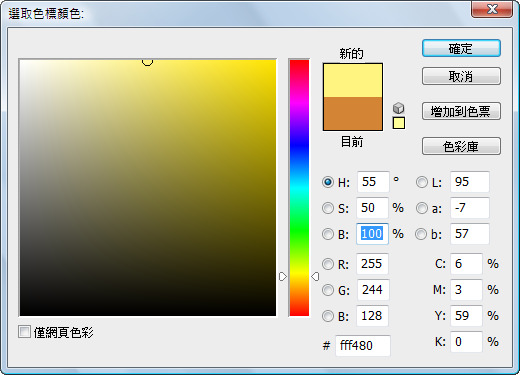The height and width of the screenshot is (375, 520).
Task: Click the hex field showing fff480
Action: (363, 346)
